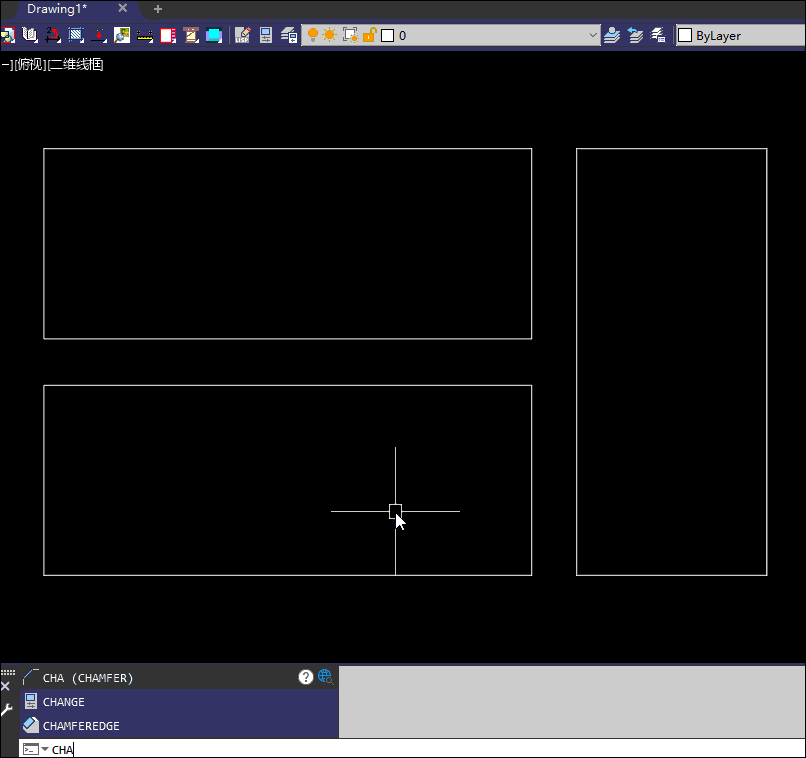The image size is (806, 758).
Task: Open help for the CHAMFER suggestion
Action: click(x=305, y=677)
